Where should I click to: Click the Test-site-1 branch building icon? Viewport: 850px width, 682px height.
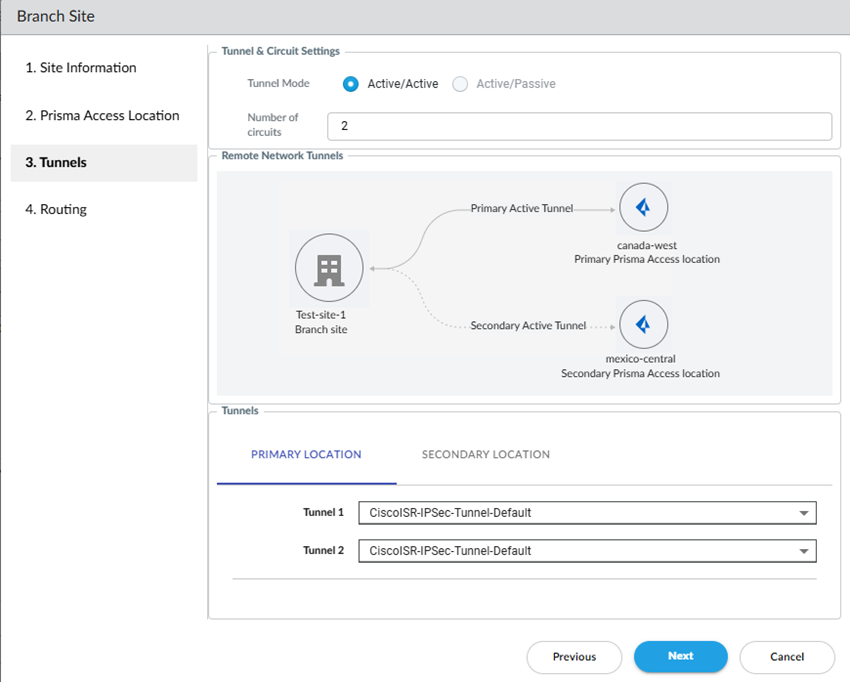click(x=329, y=268)
